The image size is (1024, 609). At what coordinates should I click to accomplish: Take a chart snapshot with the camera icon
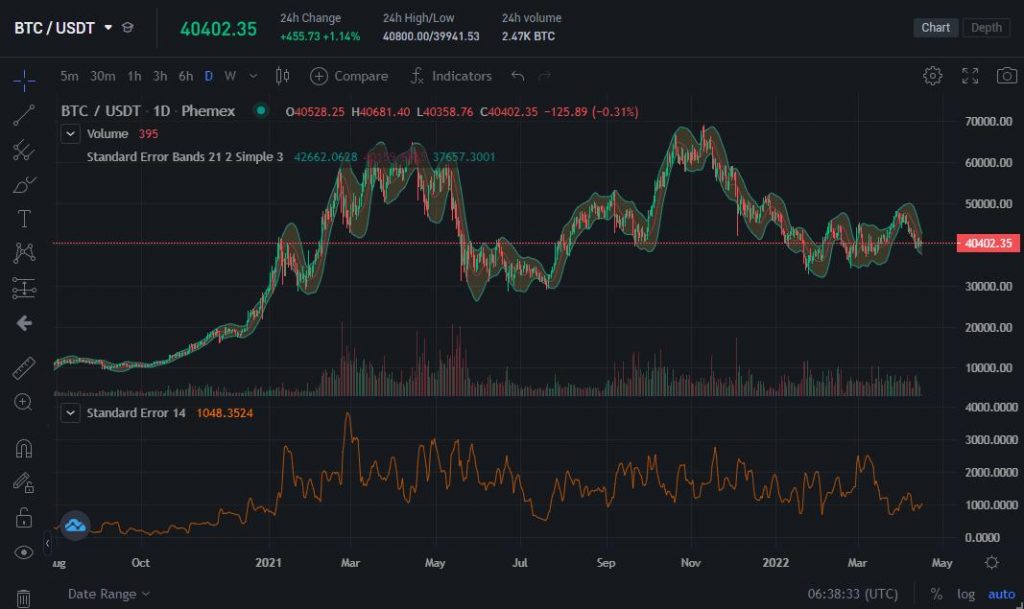pyautogui.click(x=1008, y=75)
